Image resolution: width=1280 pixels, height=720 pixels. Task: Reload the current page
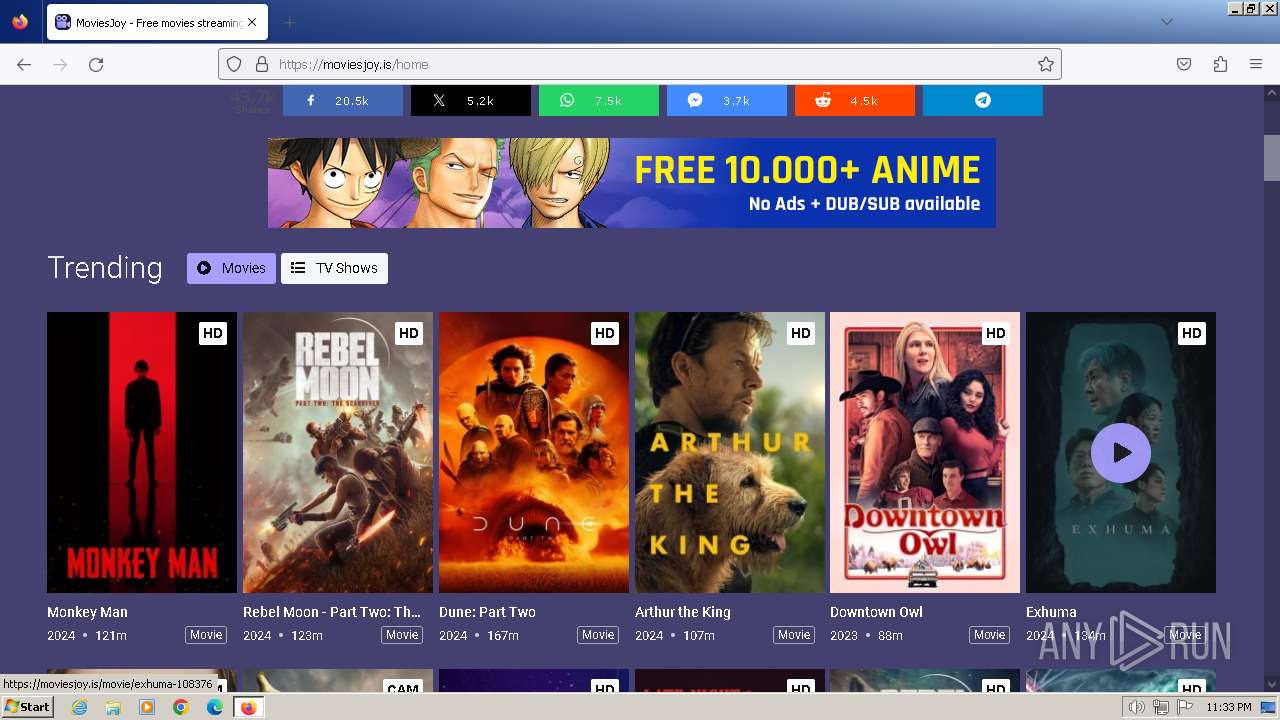click(96, 64)
